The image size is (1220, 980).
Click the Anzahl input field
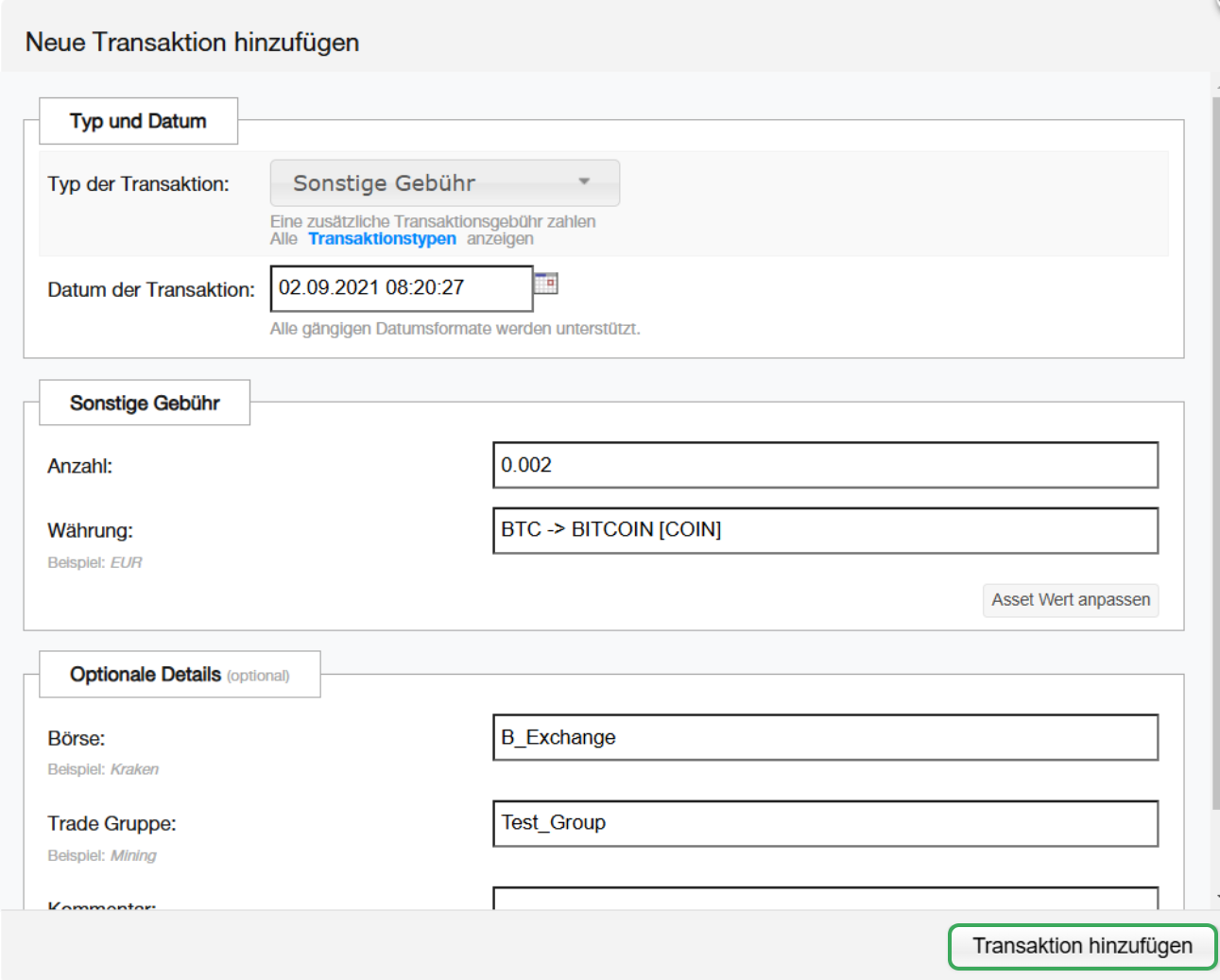coord(825,465)
